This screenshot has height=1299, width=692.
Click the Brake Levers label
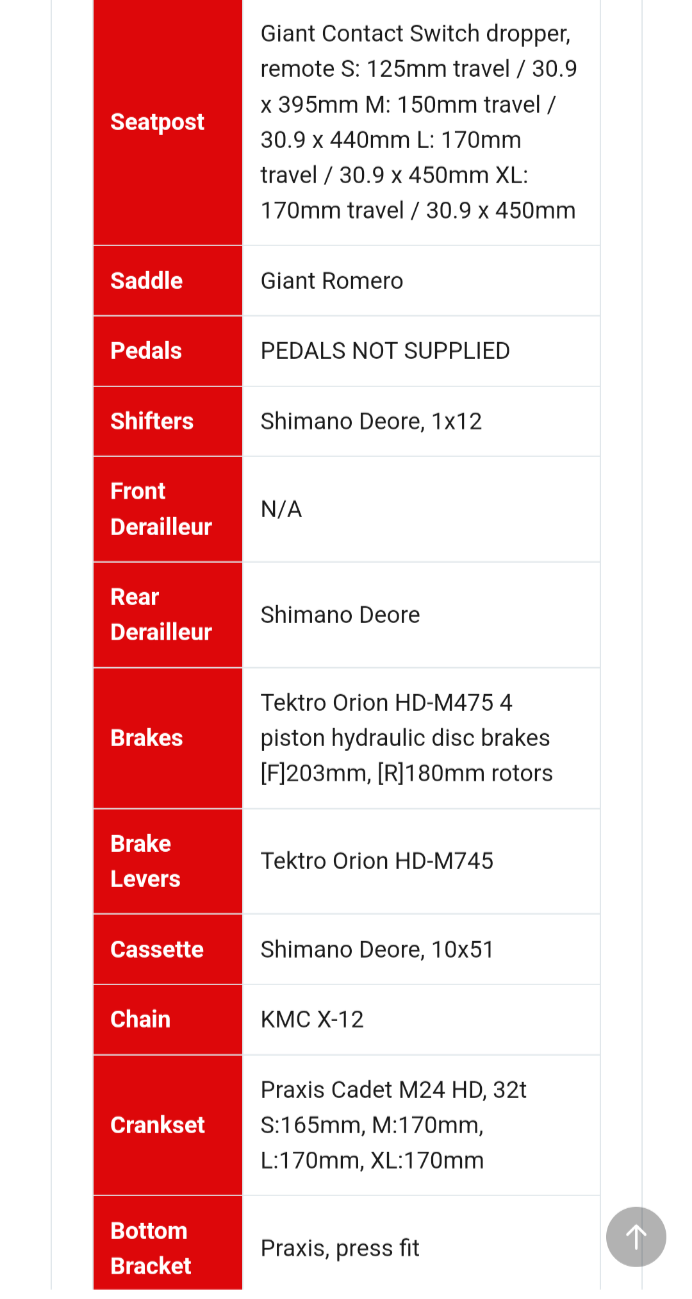coord(145,861)
